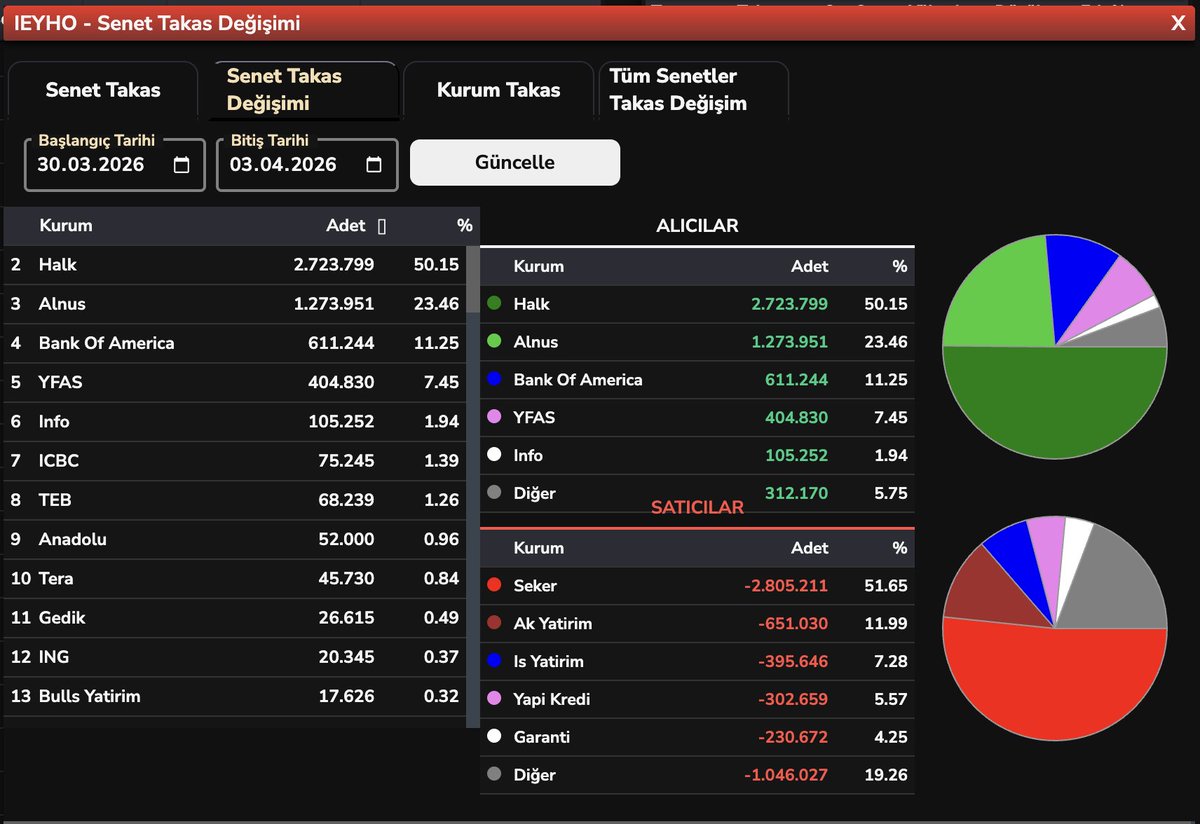Select the Senet Takas Değişimi tab
This screenshot has height=824, width=1200.
click(304, 90)
